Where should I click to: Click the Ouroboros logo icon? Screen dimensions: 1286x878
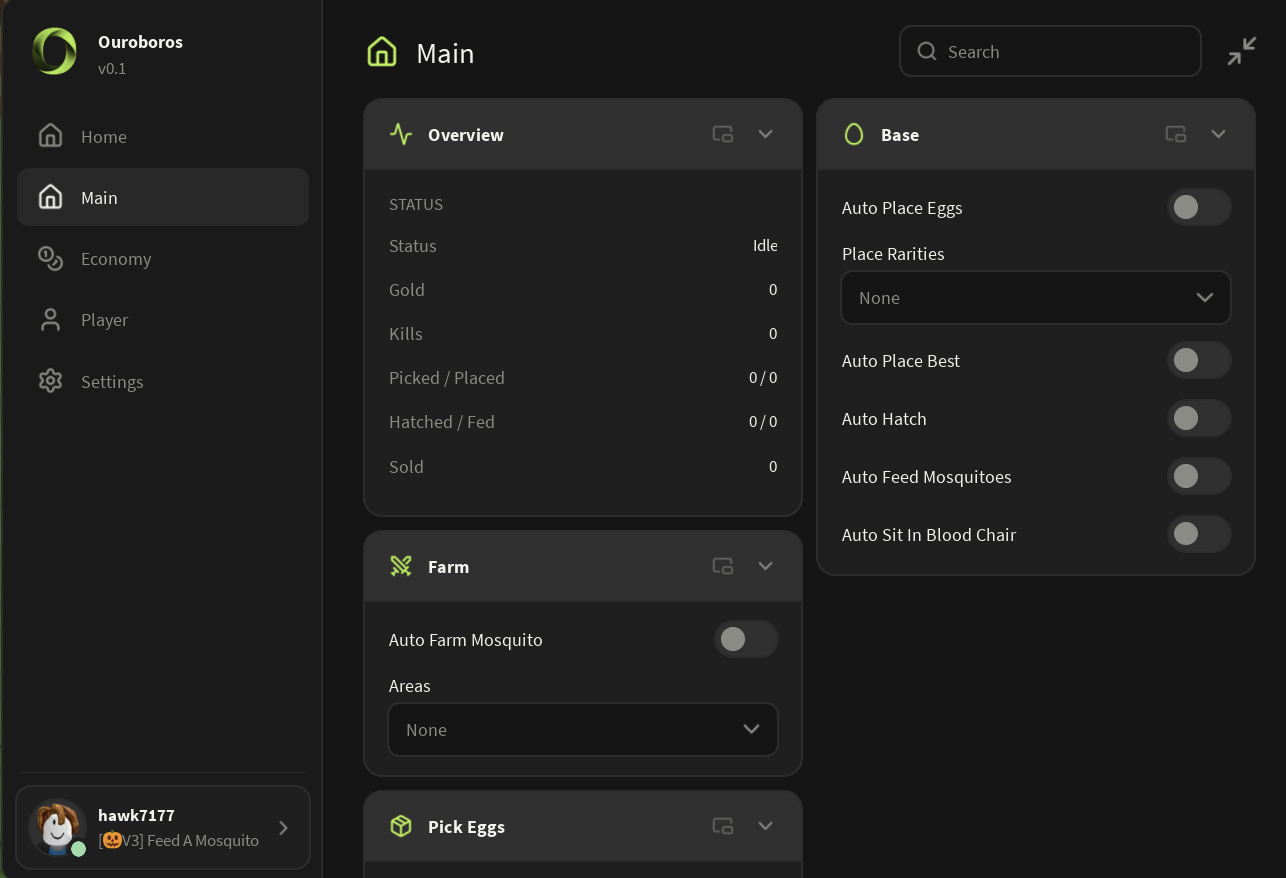[x=54, y=51]
